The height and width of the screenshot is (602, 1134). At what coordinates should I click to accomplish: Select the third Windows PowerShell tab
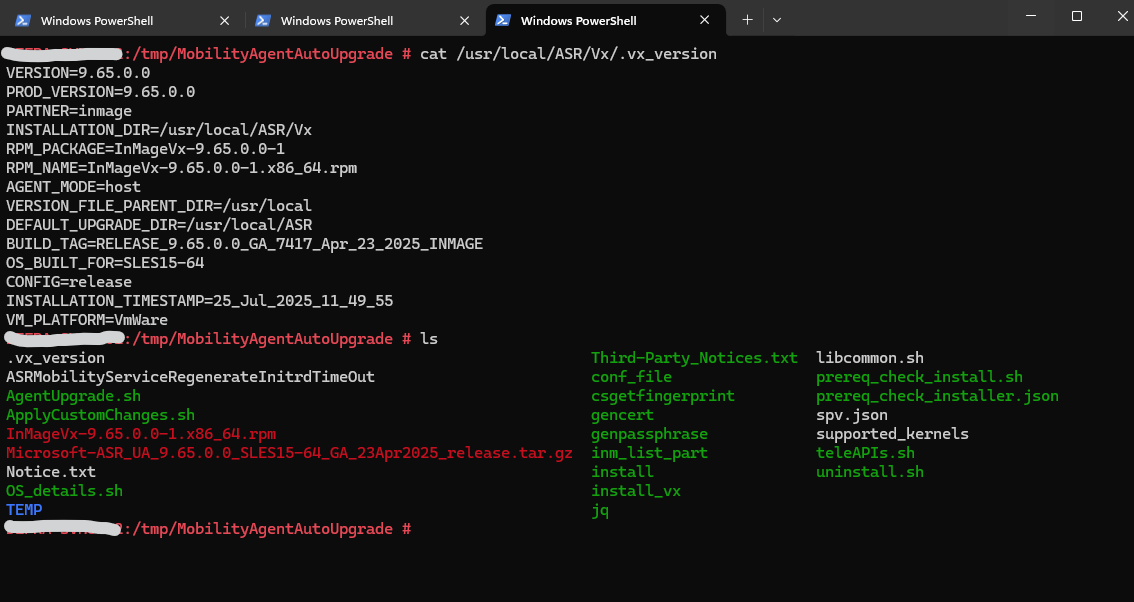point(605,20)
